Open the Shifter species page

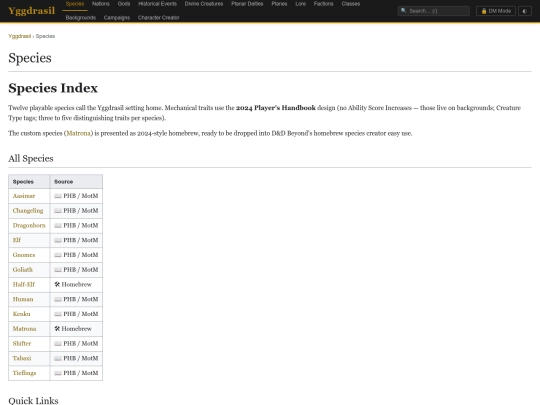[22, 344]
